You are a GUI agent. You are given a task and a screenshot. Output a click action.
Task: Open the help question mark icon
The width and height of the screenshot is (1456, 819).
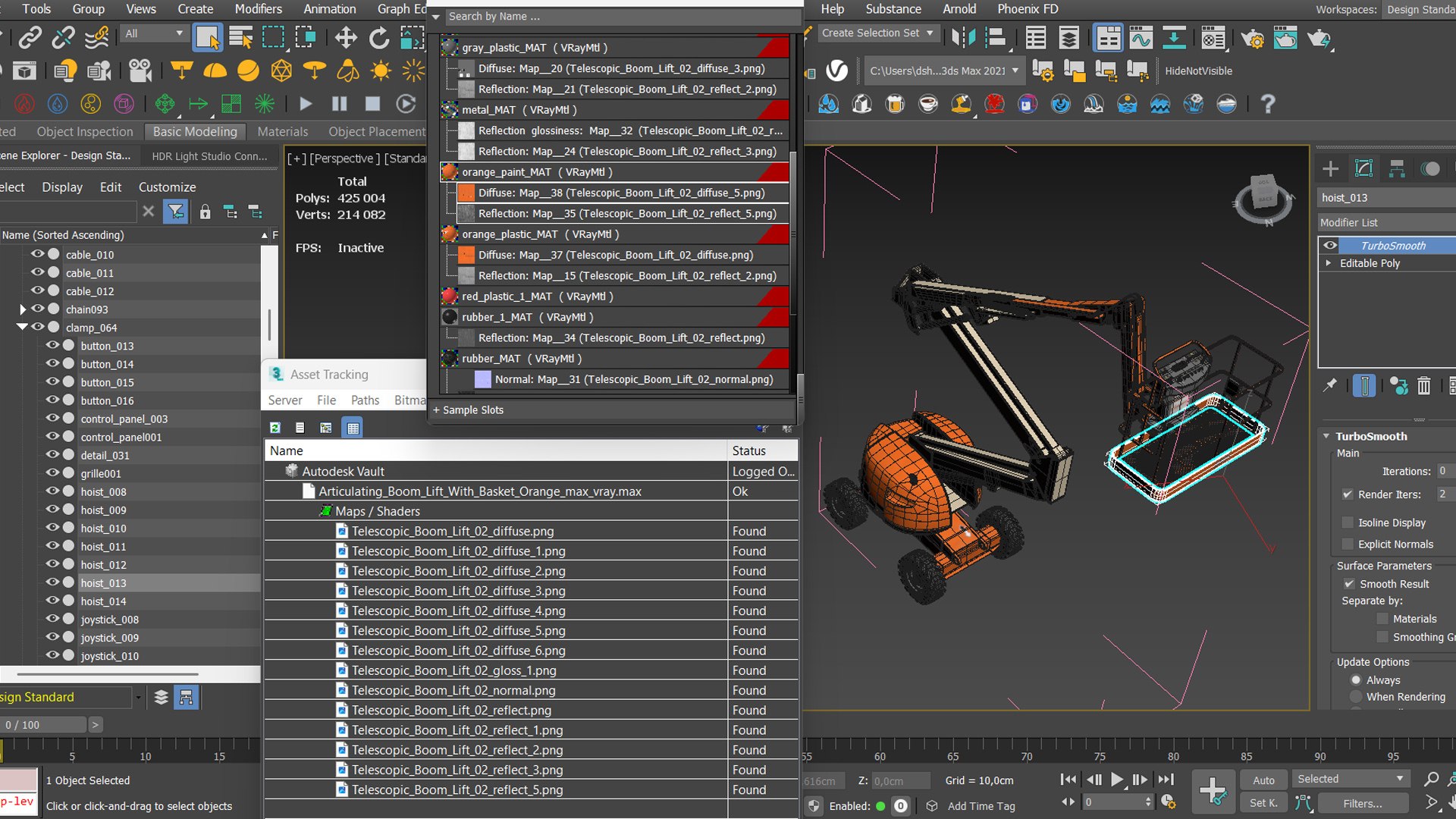tap(1267, 104)
